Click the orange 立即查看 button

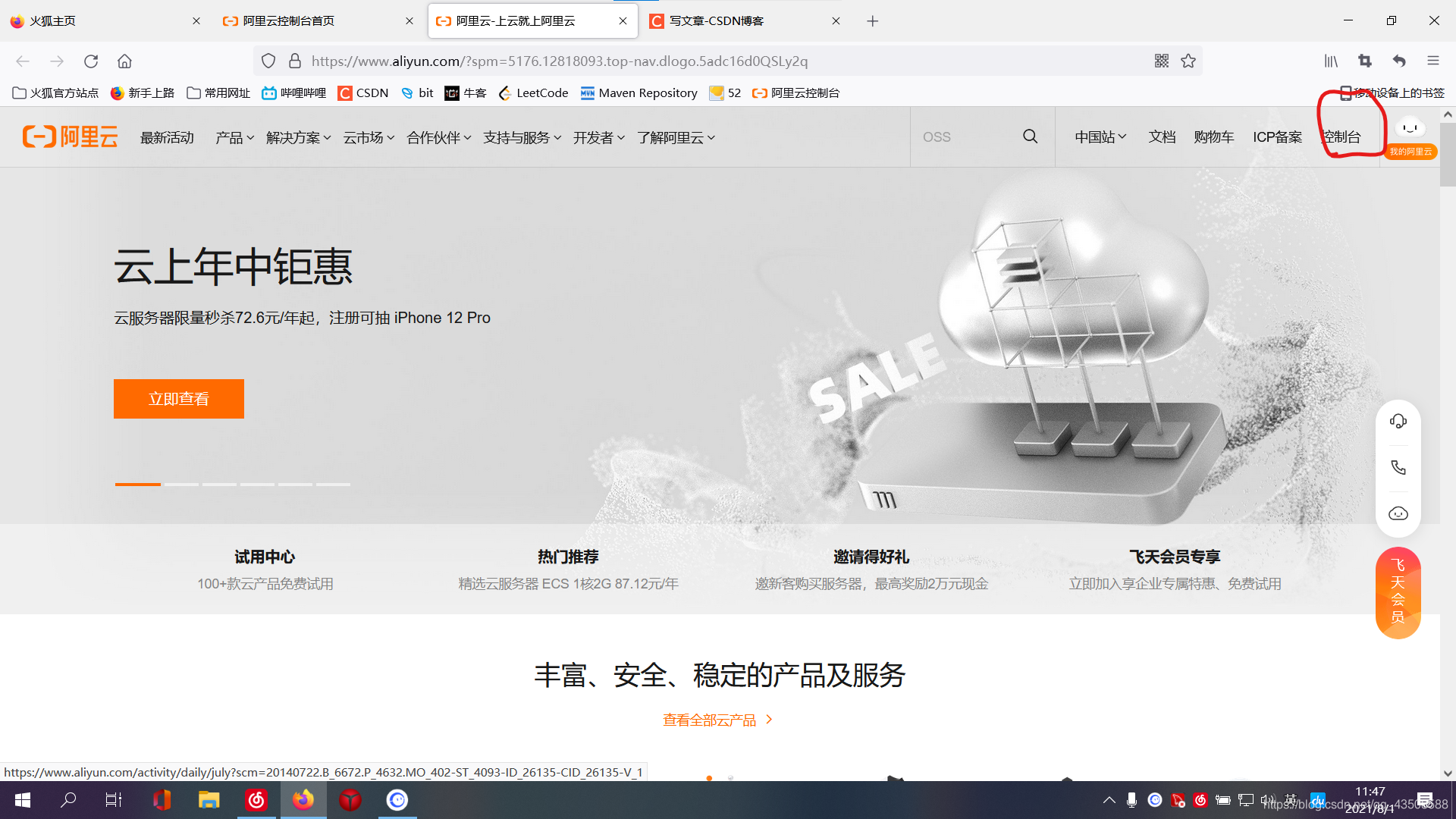[x=178, y=398]
